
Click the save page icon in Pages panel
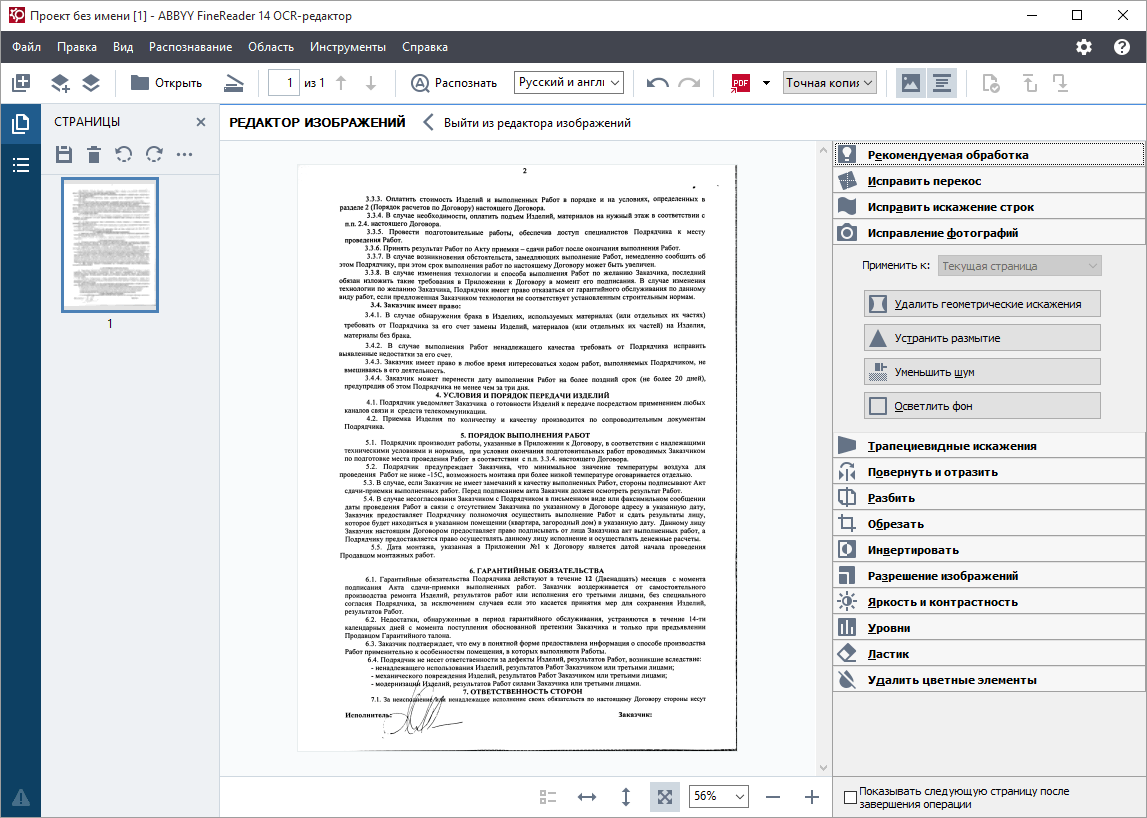point(64,154)
